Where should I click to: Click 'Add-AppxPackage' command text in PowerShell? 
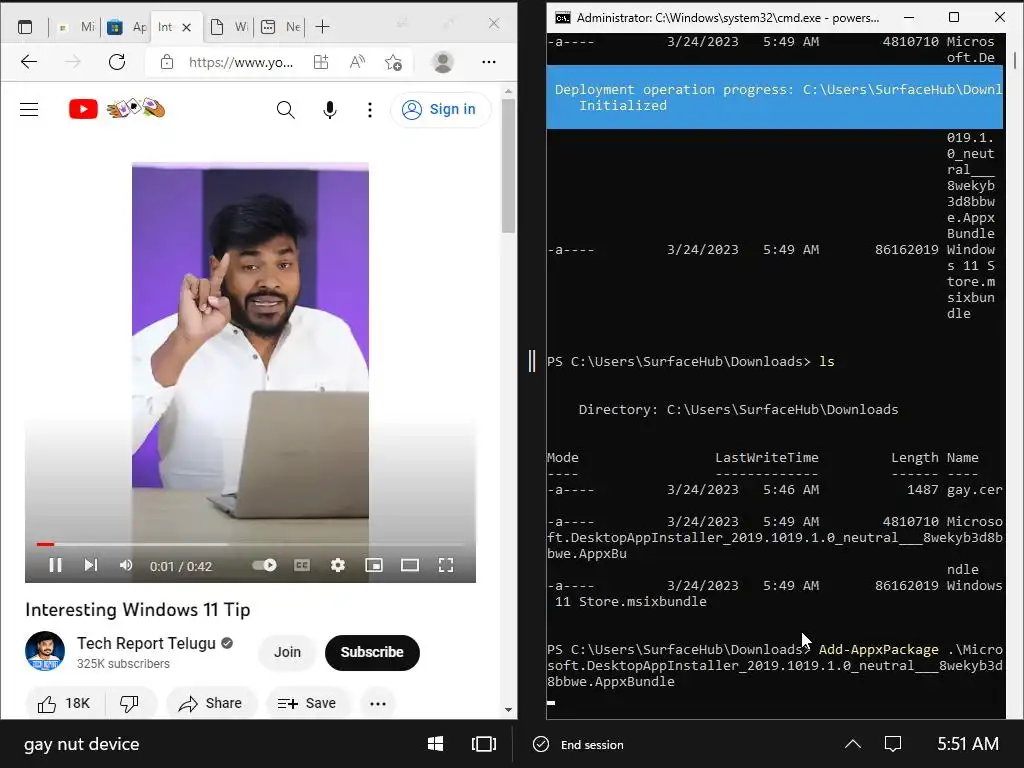[x=878, y=650]
